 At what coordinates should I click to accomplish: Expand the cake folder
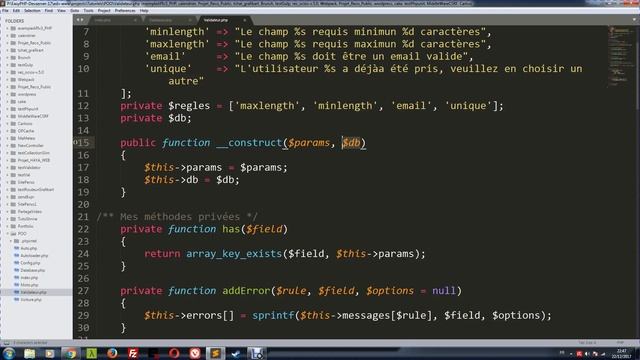click(x=7, y=102)
